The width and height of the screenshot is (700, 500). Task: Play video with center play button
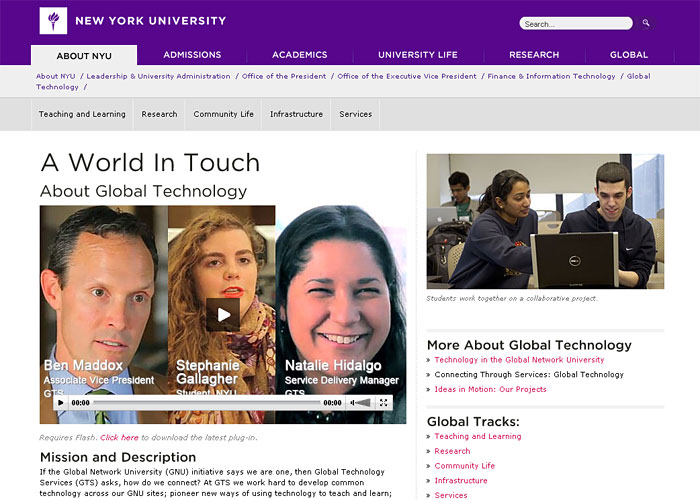click(x=223, y=314)
